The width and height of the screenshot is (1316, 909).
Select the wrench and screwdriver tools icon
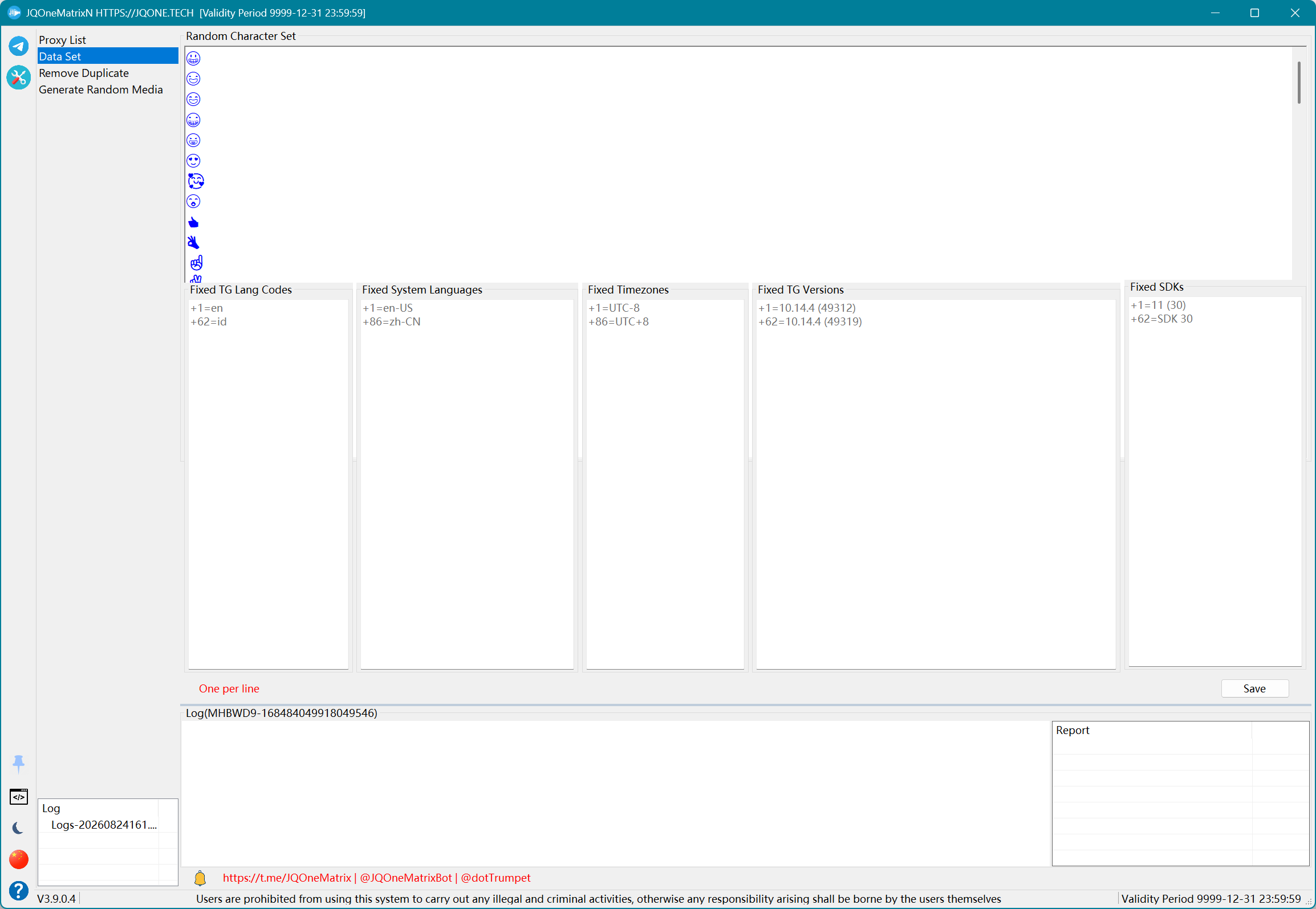[18, 78]
